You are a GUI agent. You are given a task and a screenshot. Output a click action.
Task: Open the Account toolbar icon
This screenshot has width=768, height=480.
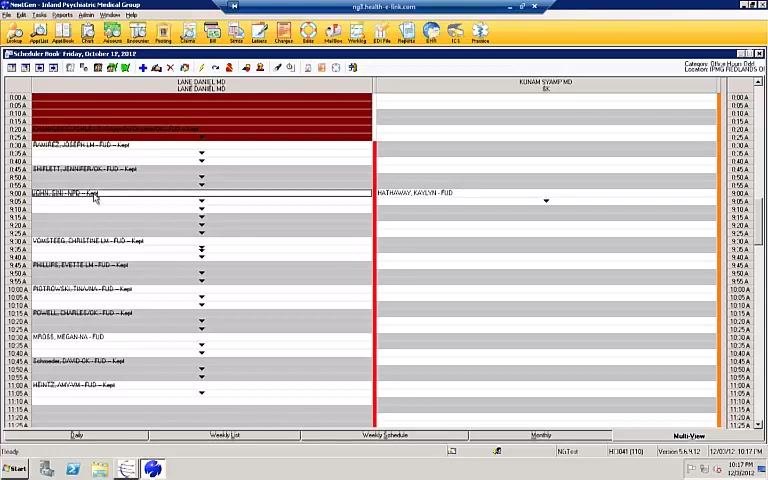tap(112, 33)
